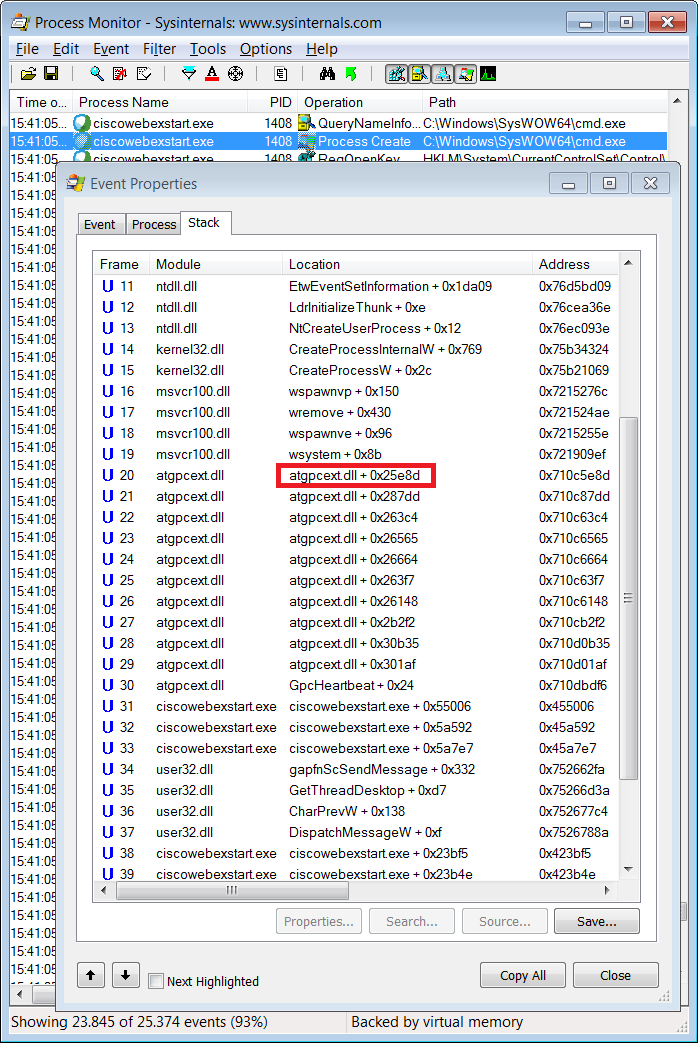Click the Source... button

click(505, 921)
